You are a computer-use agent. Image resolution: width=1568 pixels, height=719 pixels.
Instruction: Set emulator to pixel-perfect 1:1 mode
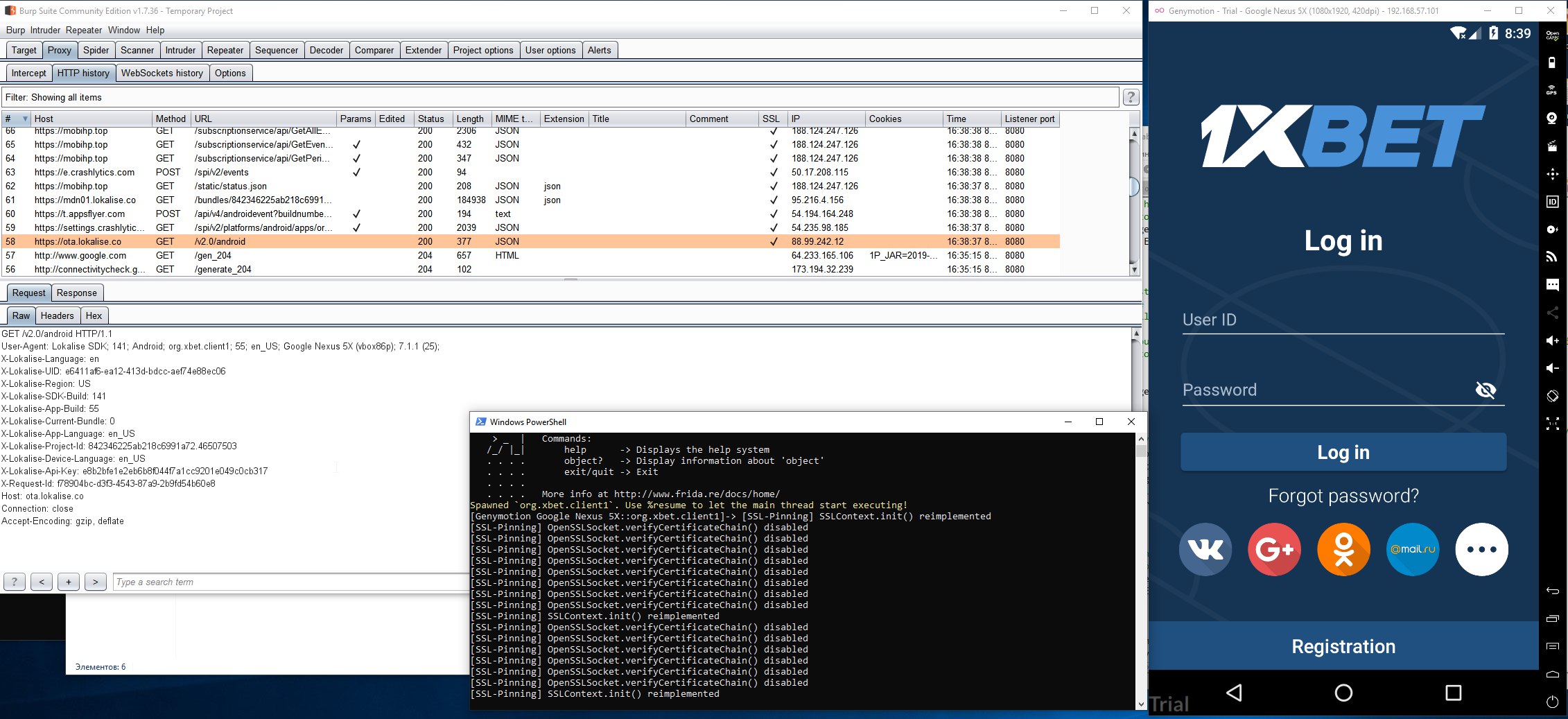pos(1553,424)
